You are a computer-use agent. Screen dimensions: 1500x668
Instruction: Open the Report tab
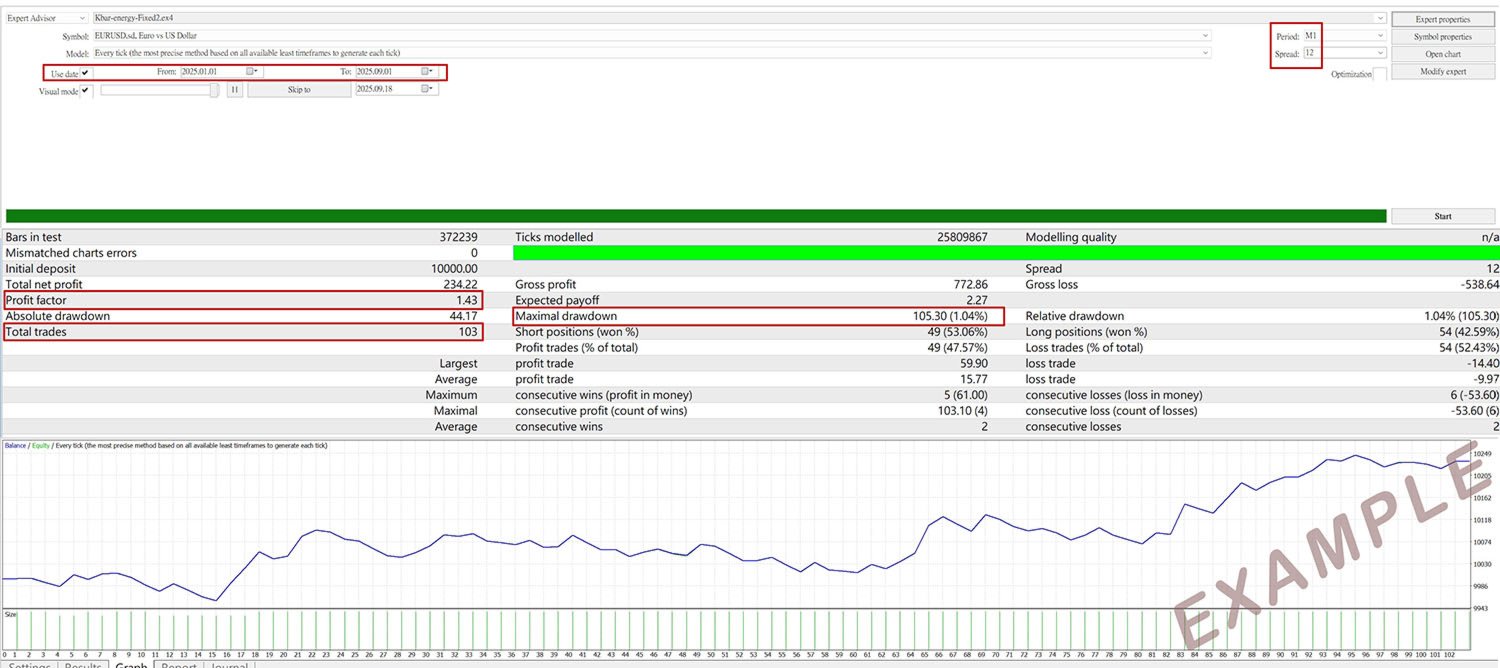pyautogui.click(x=179, y=666)
